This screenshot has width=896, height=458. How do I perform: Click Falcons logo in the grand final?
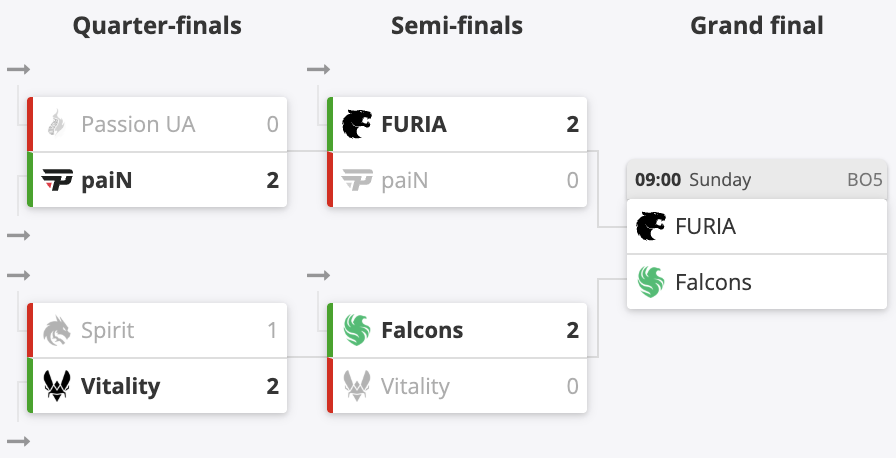[x=652, y=282]
